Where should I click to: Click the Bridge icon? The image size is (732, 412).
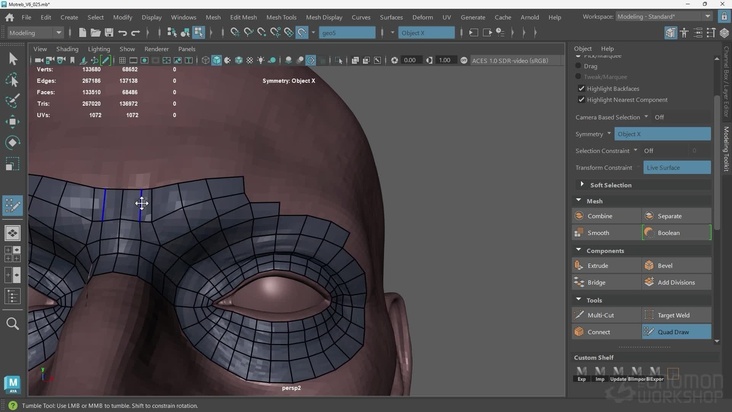(x=579, y=282)
